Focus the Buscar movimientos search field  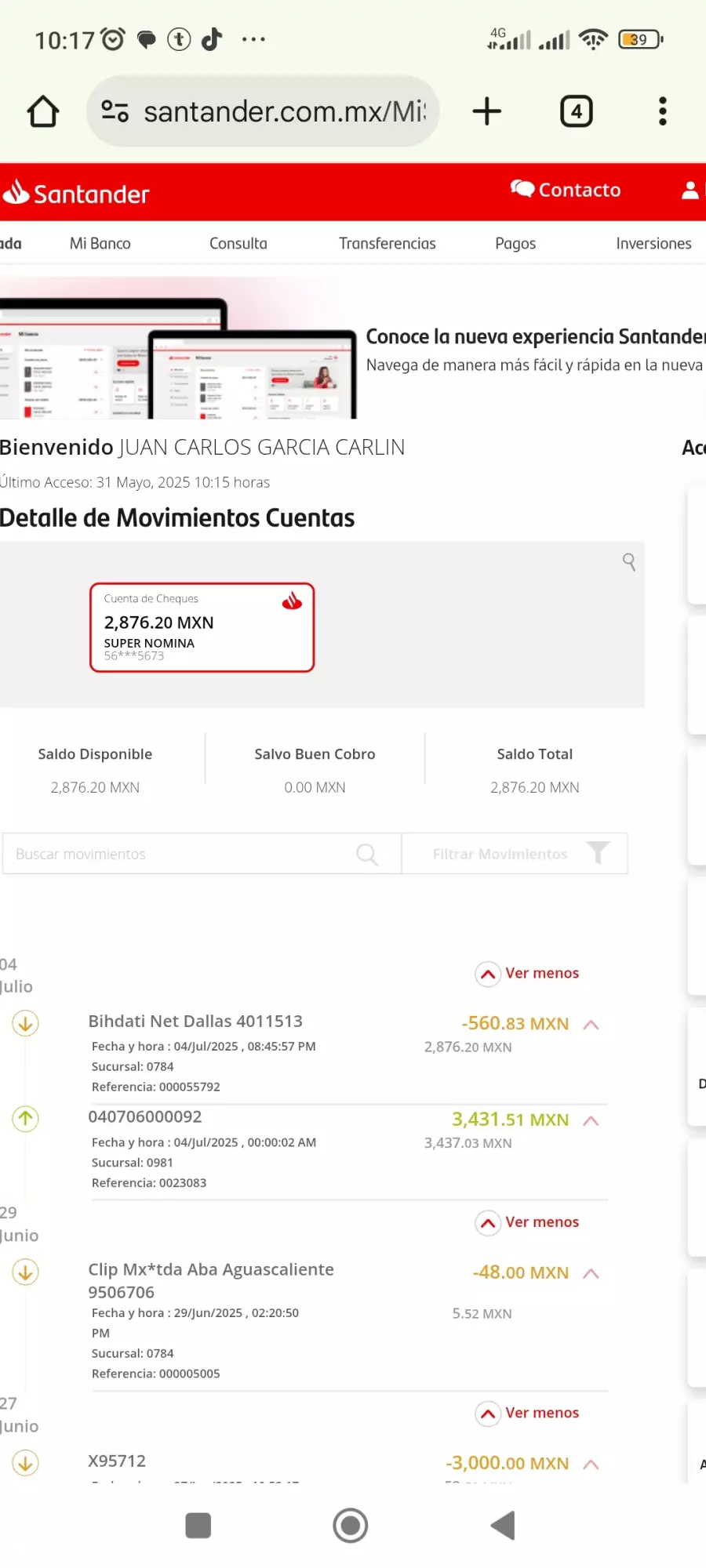202,854
